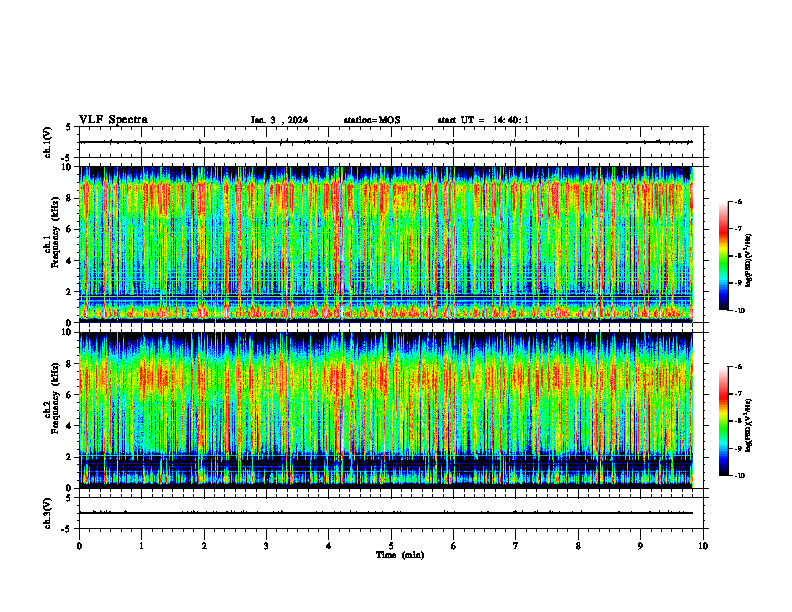
Task: Click the "10" frequency tick of the ch.2 spectrogram
Action: [x=66, y=332]
